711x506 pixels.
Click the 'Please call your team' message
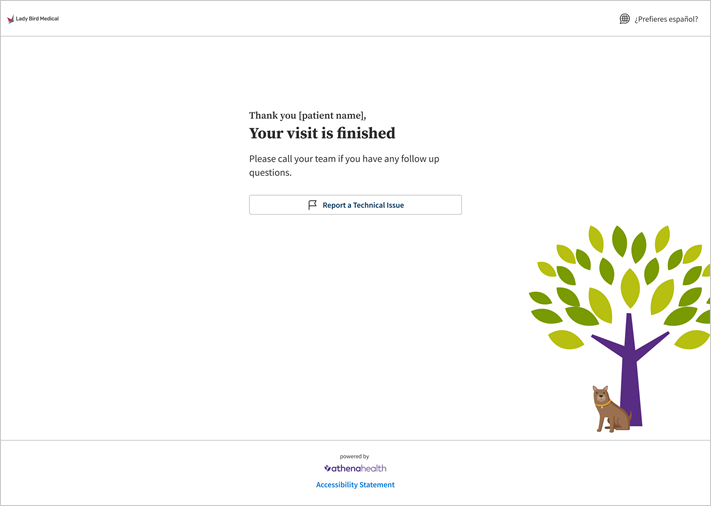click(344, 165)
